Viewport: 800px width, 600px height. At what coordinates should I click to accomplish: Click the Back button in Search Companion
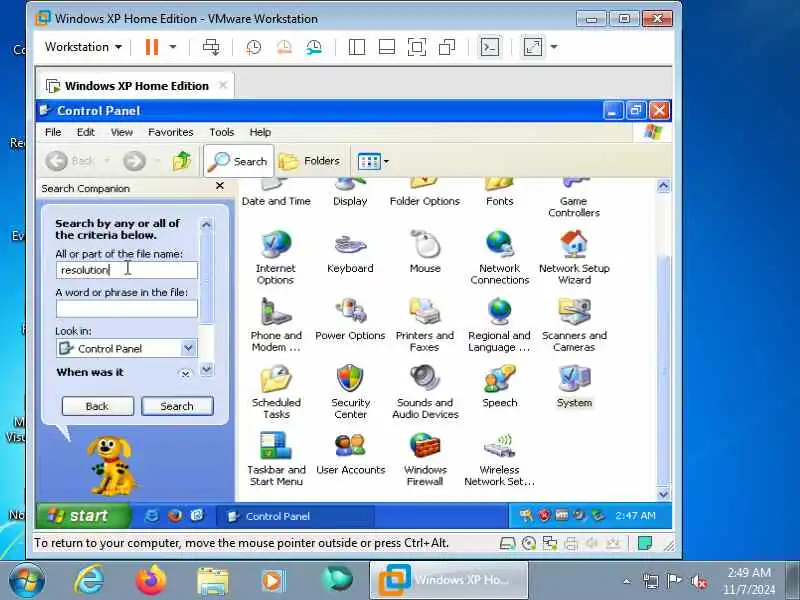coord(97,406)
